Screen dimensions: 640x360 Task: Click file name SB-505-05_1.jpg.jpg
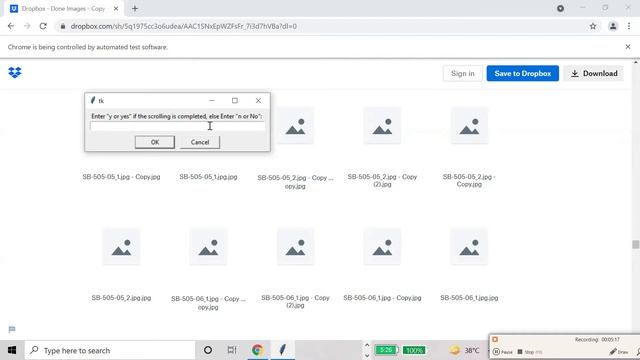[208, 177]
